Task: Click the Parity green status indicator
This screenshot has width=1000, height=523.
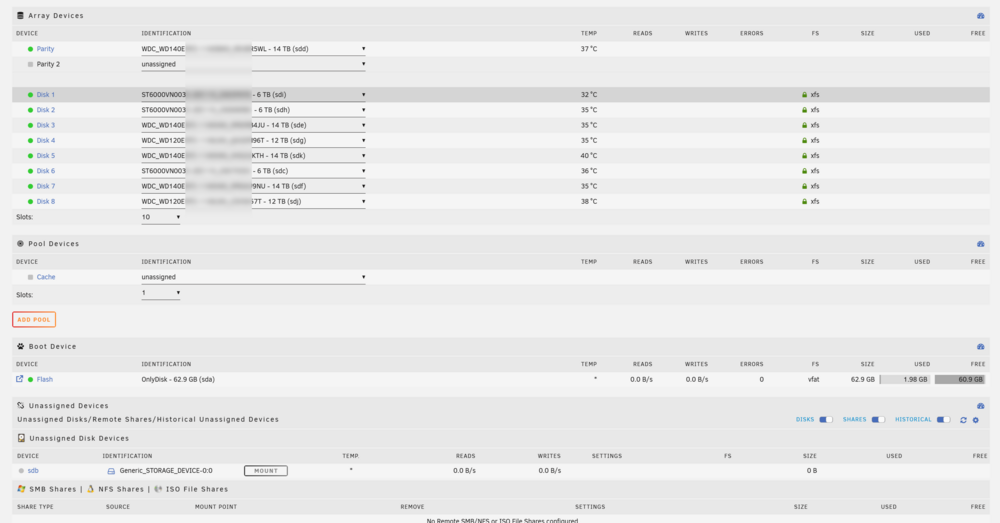Action: pos(30,49)
